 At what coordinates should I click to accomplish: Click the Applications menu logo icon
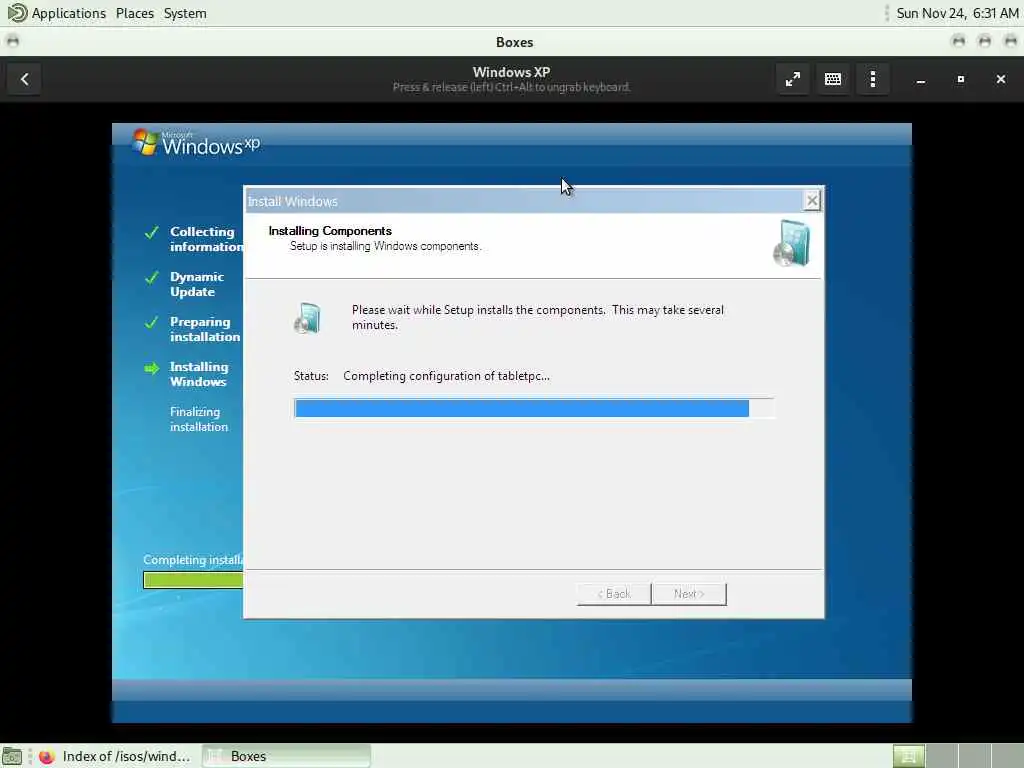17,12
